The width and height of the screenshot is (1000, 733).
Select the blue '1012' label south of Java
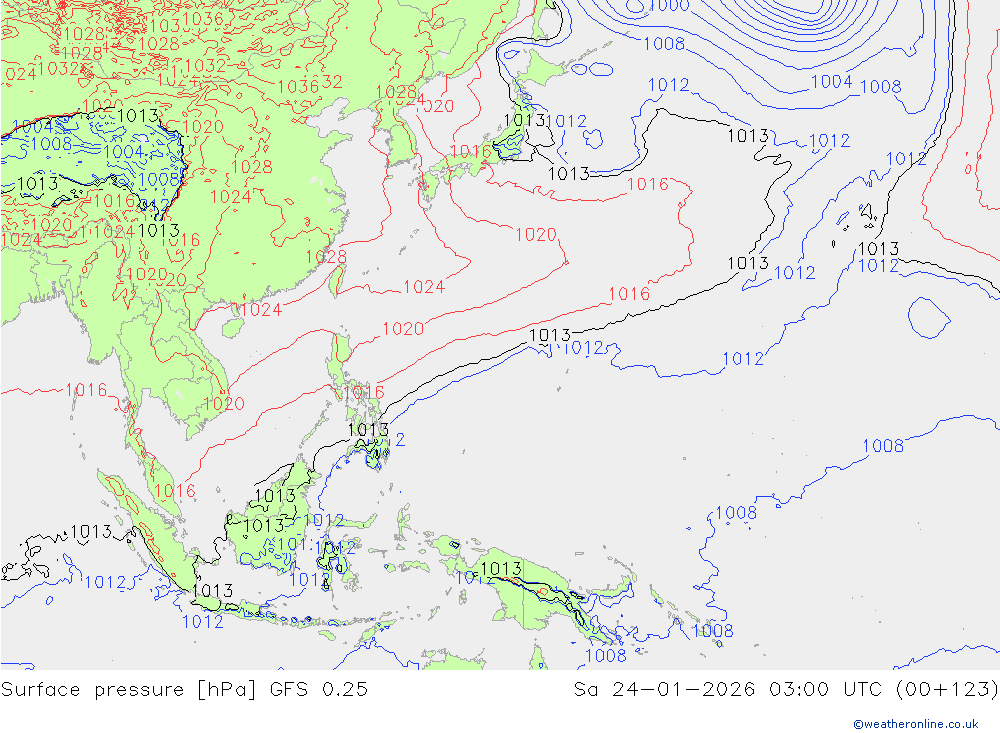(x=203, y=621)
